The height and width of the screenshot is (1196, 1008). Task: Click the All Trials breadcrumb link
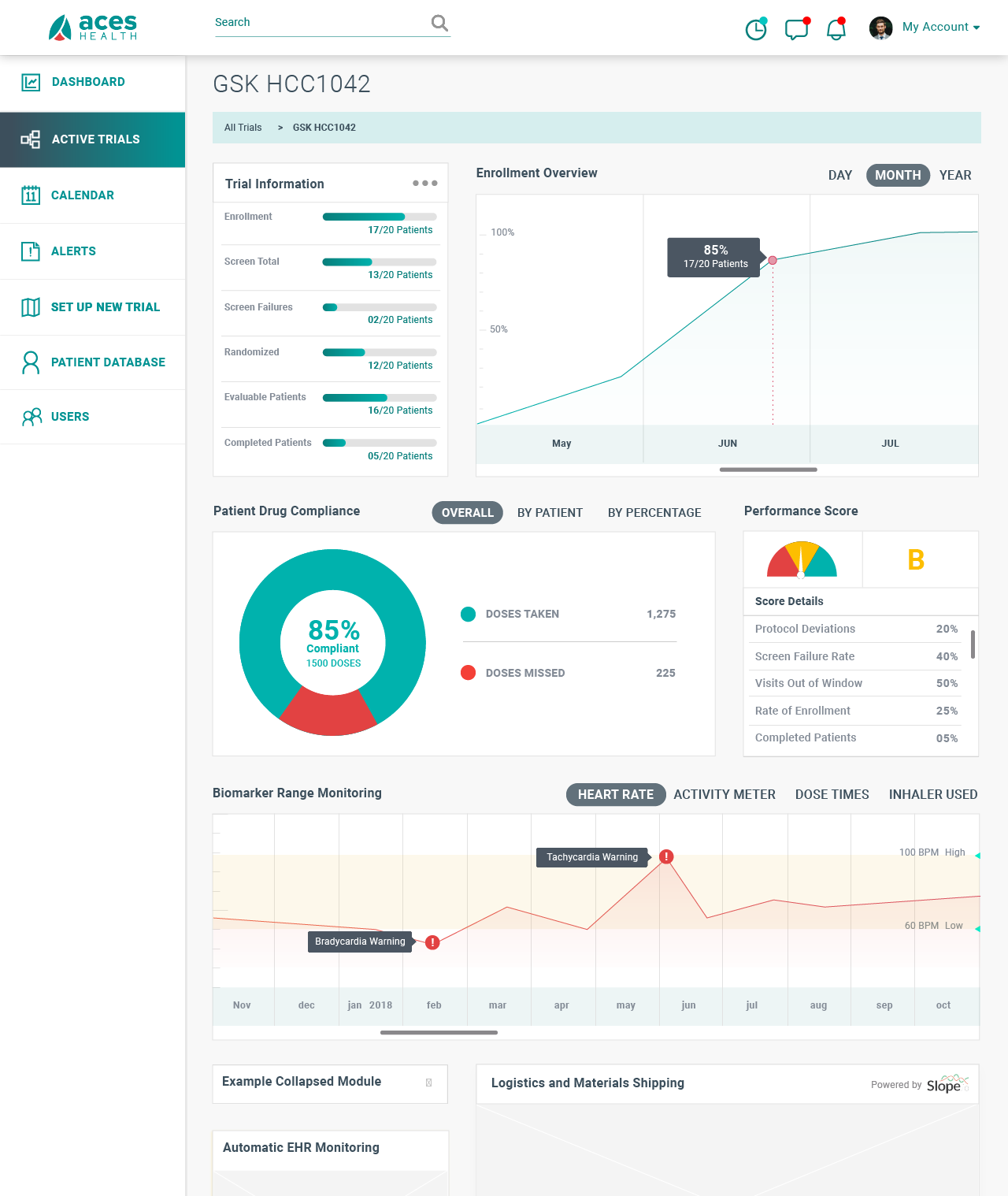[x=243, y=128]
